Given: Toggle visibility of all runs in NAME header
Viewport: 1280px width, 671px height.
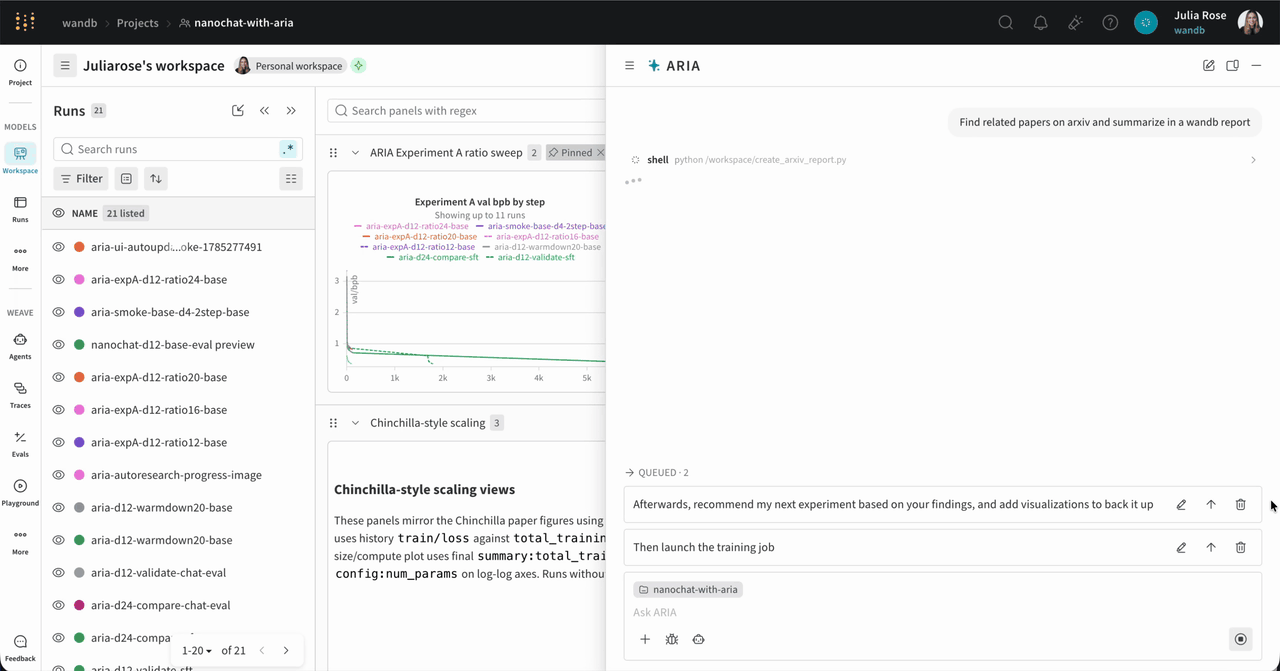Looking at the screenshot, I should click(x=59, y=213).
